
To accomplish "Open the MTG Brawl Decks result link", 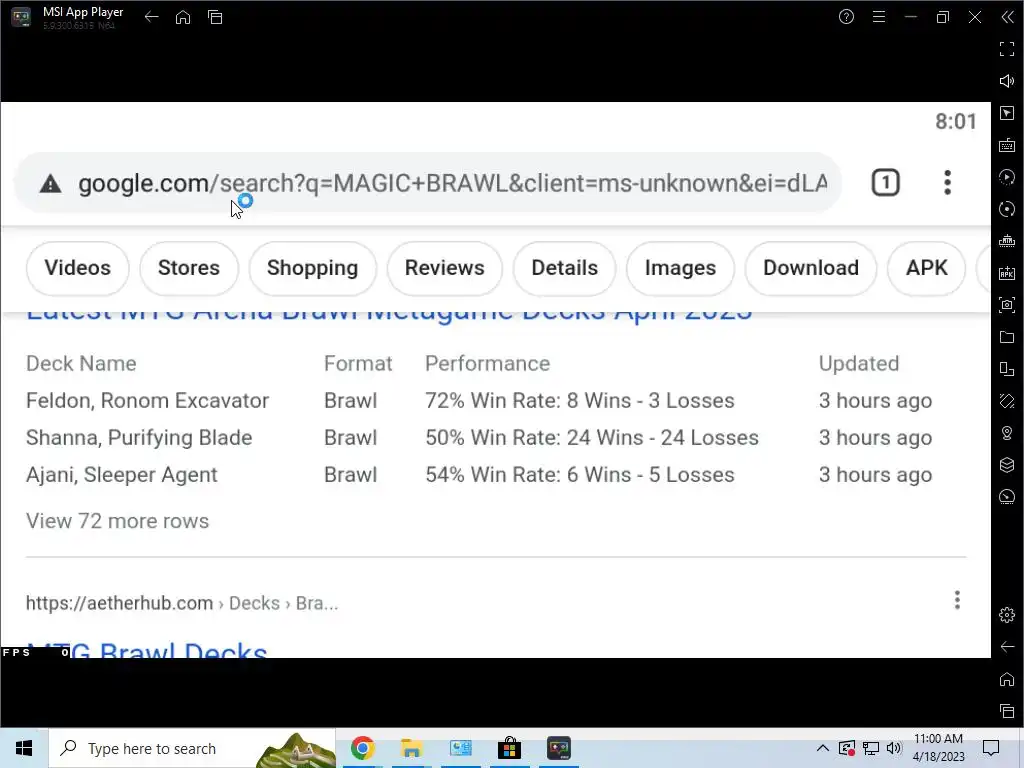I will pos(147,650).
